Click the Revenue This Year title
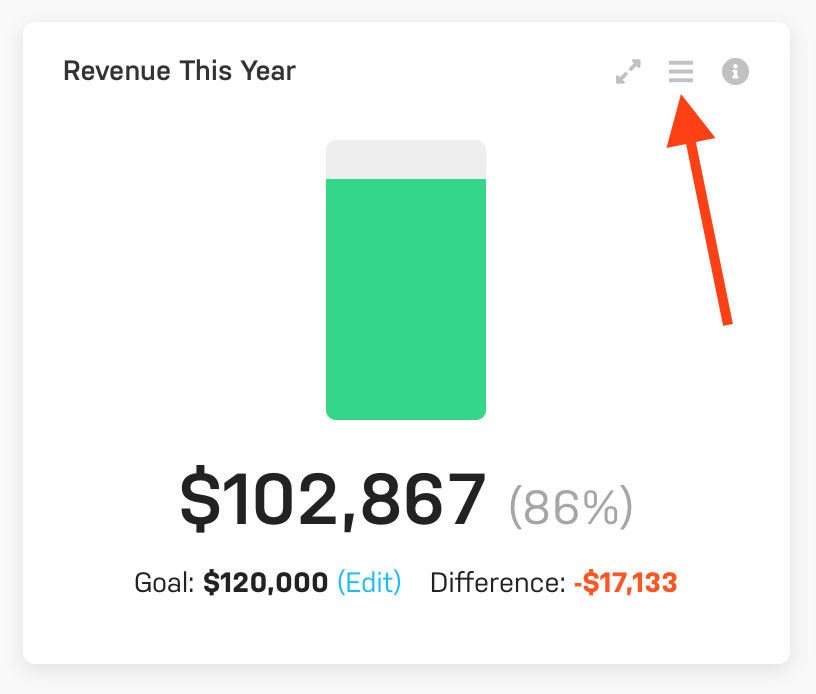Screen dimensions: 816x694 180,71
